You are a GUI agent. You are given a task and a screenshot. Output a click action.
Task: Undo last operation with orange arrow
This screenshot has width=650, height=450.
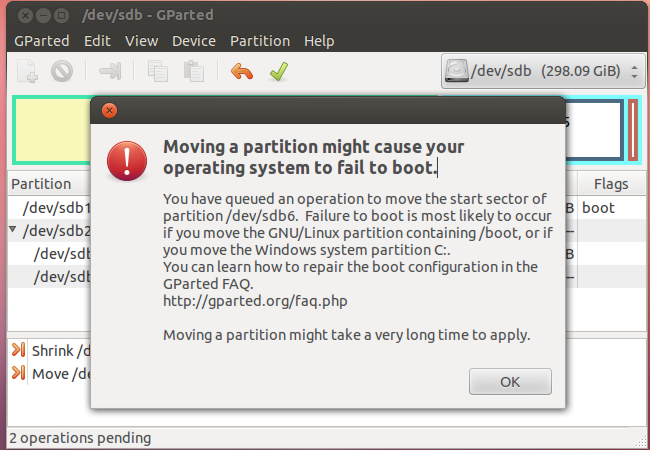click(x=242, y=71)
